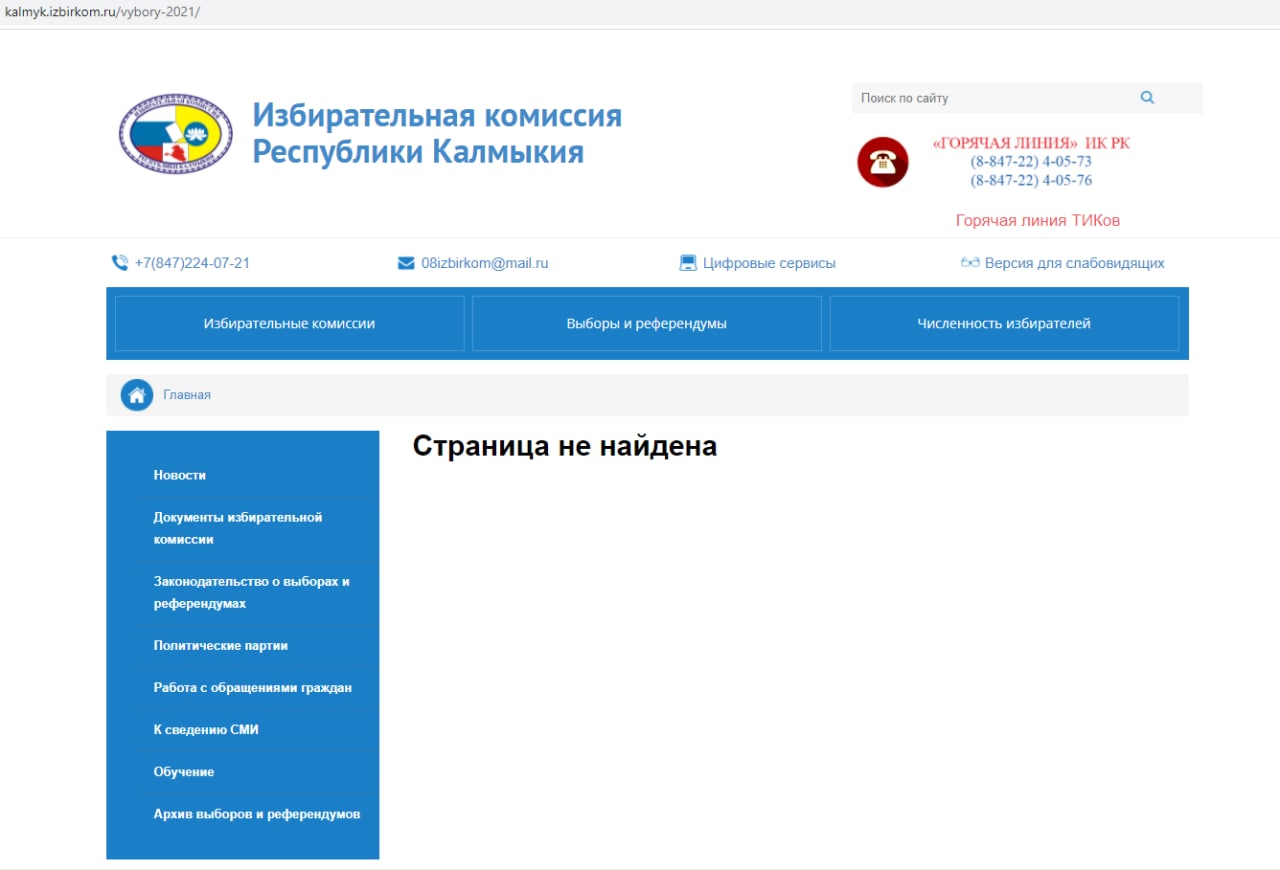
Task: Open Обучение in the sidebar
Action: pyautogui.click(x=184, y=771)
